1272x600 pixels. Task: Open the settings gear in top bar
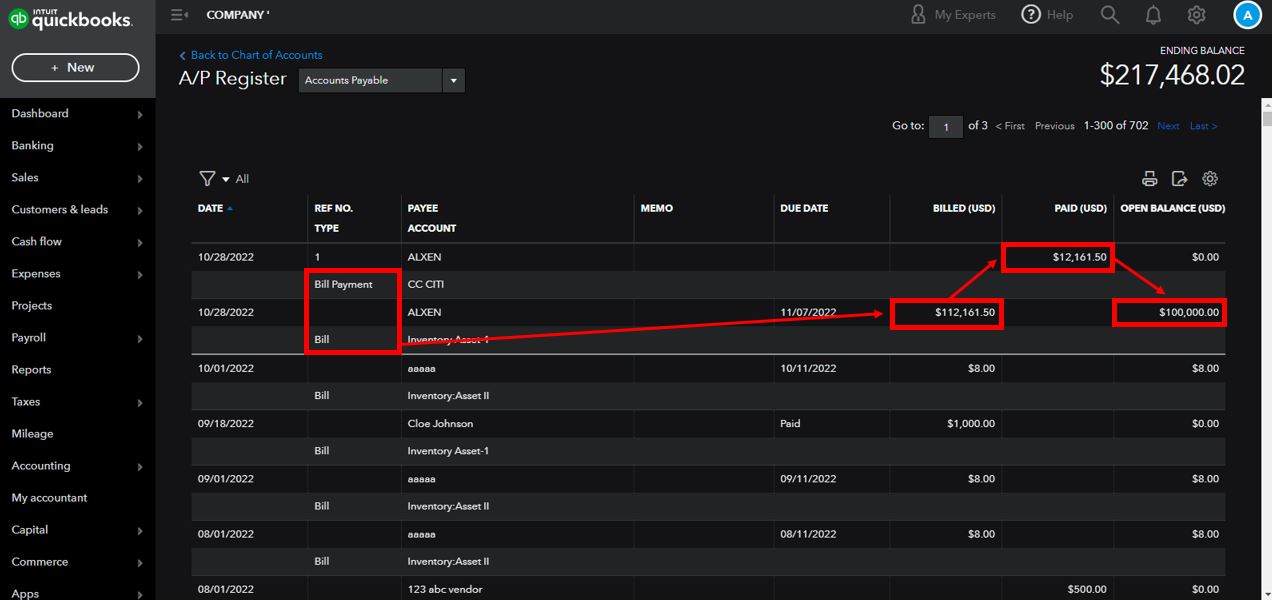pyautogui.click(x=1196, y=15)
